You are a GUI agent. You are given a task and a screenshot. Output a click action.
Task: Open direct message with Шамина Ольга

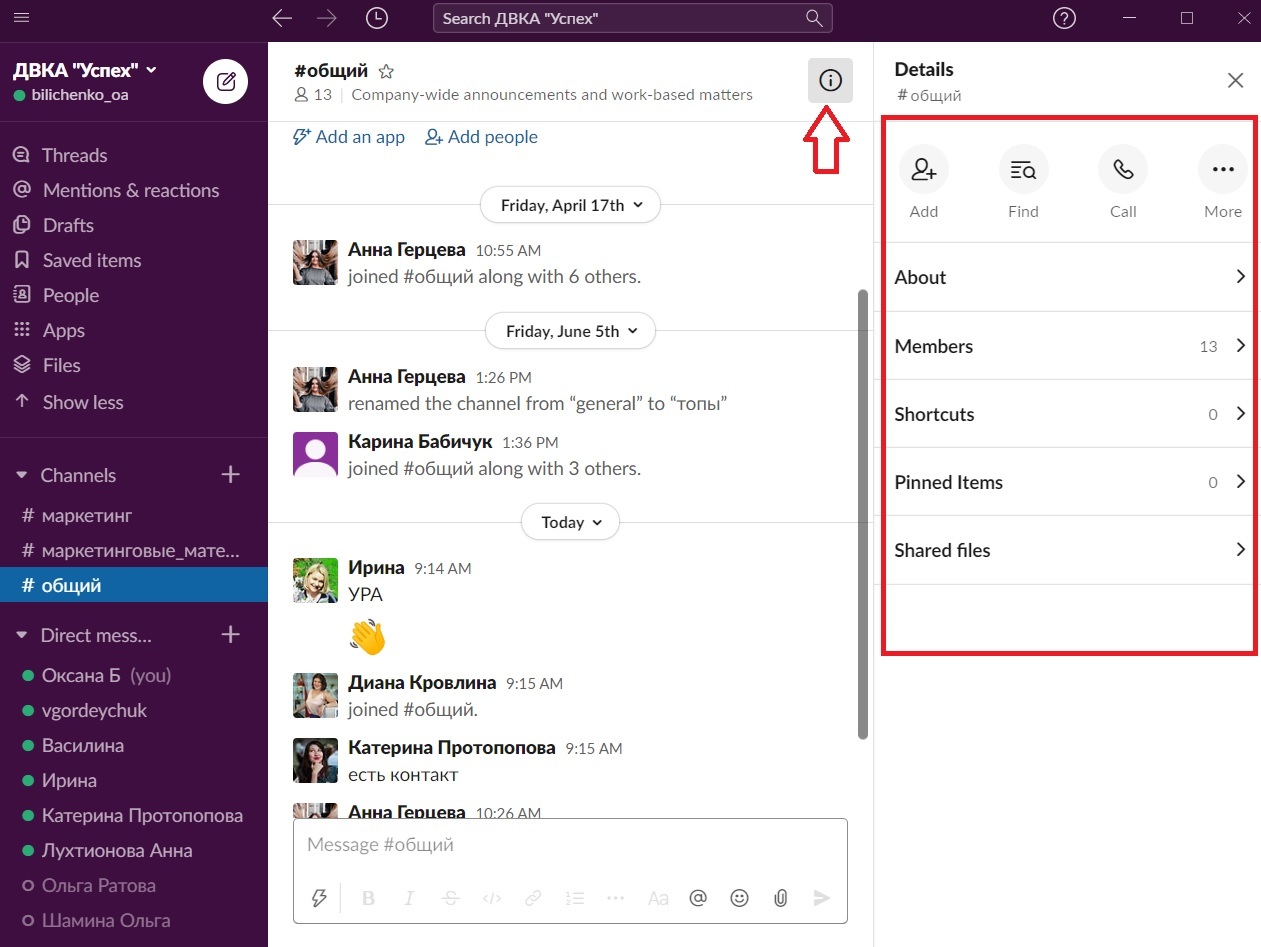coord(134,920)
